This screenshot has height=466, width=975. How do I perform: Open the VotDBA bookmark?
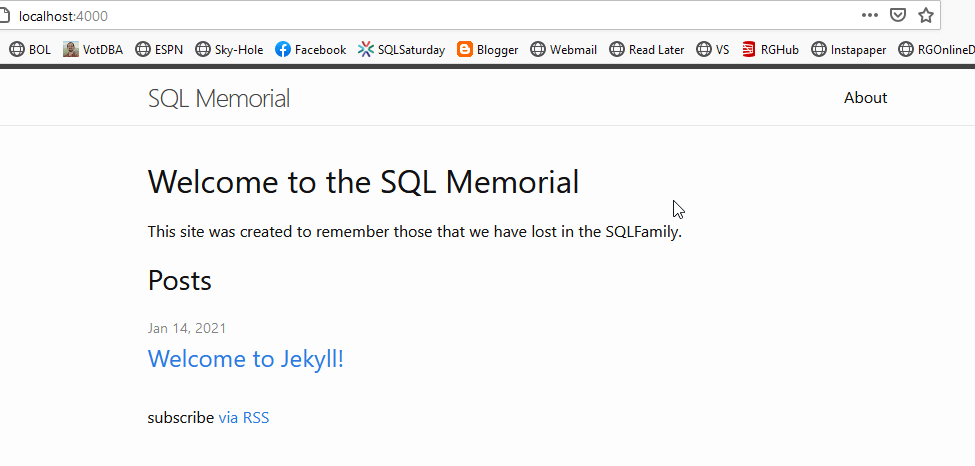click(93, 49)
